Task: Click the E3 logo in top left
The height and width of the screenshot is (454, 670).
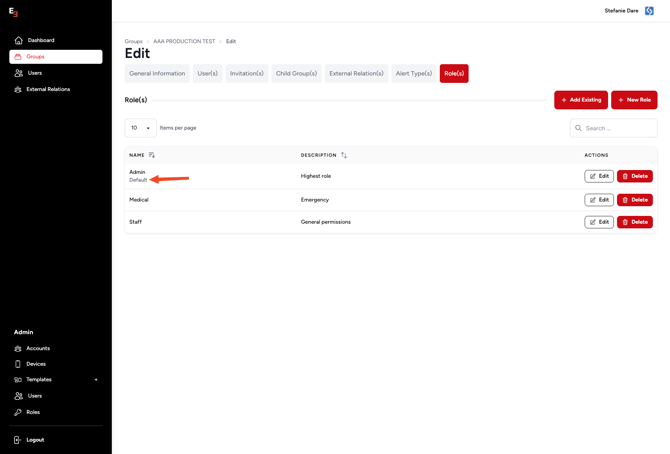Action: (x=13, y=12)
